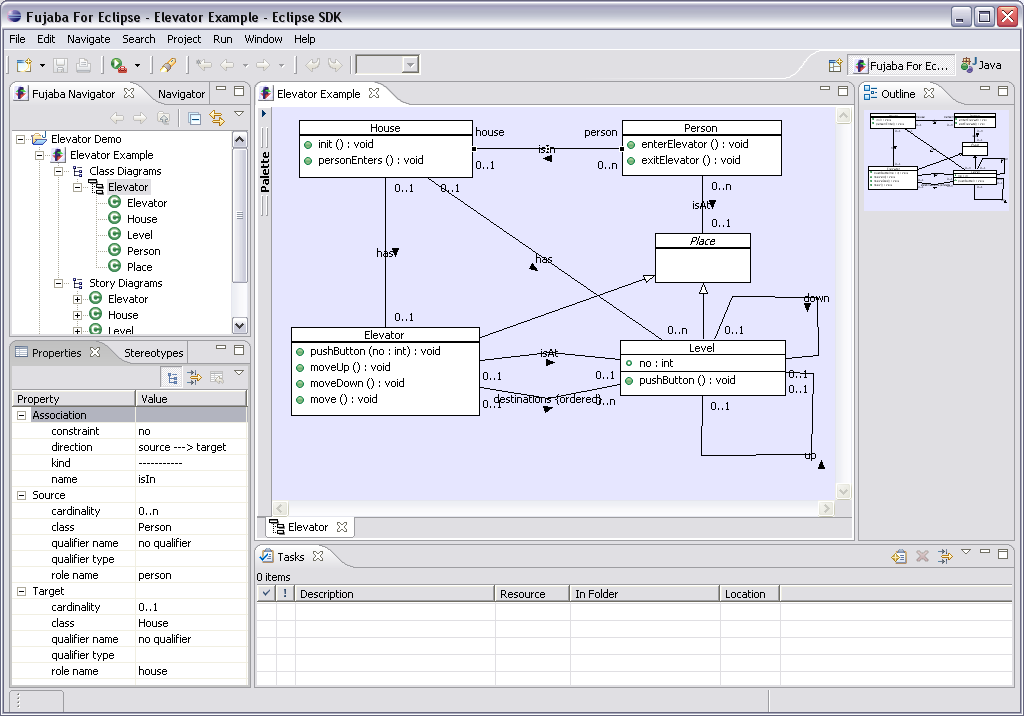Viewport: 1024px width, 716px height.
Task: Click Restore Default Value icon in Properties
Action: coord(217,377)
